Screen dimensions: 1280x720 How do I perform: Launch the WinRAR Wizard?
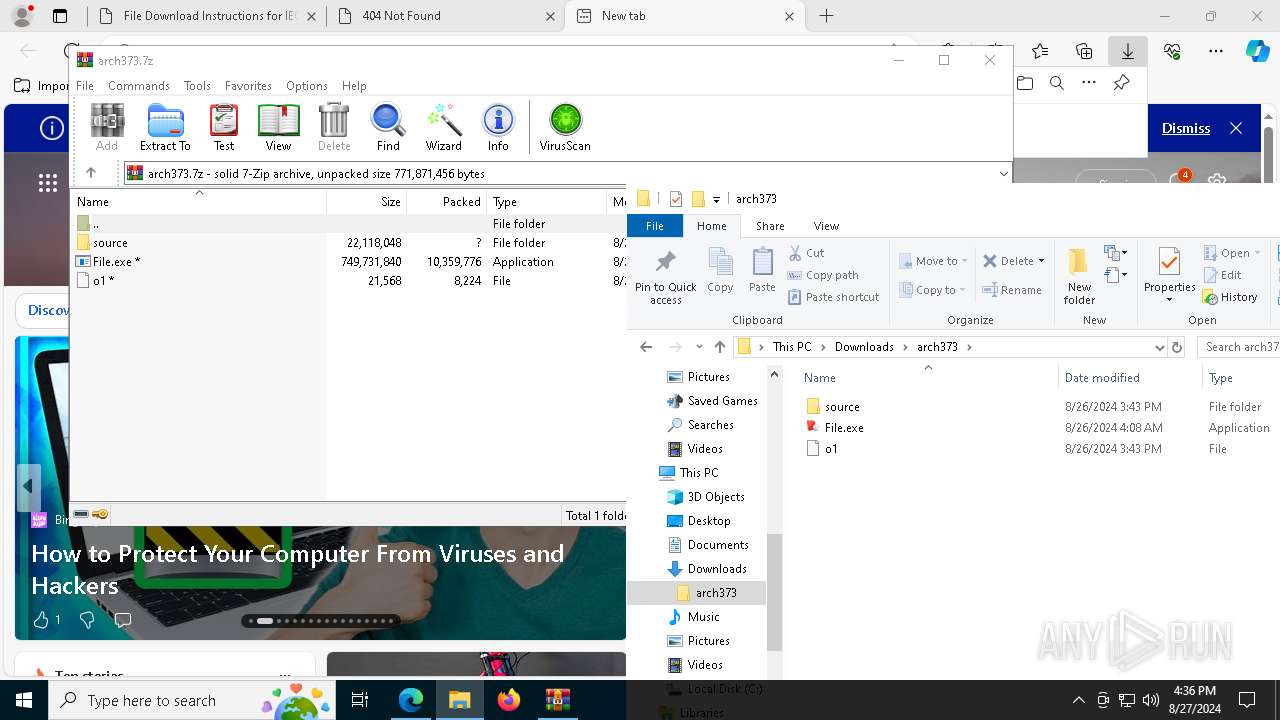tap(443, 127)
